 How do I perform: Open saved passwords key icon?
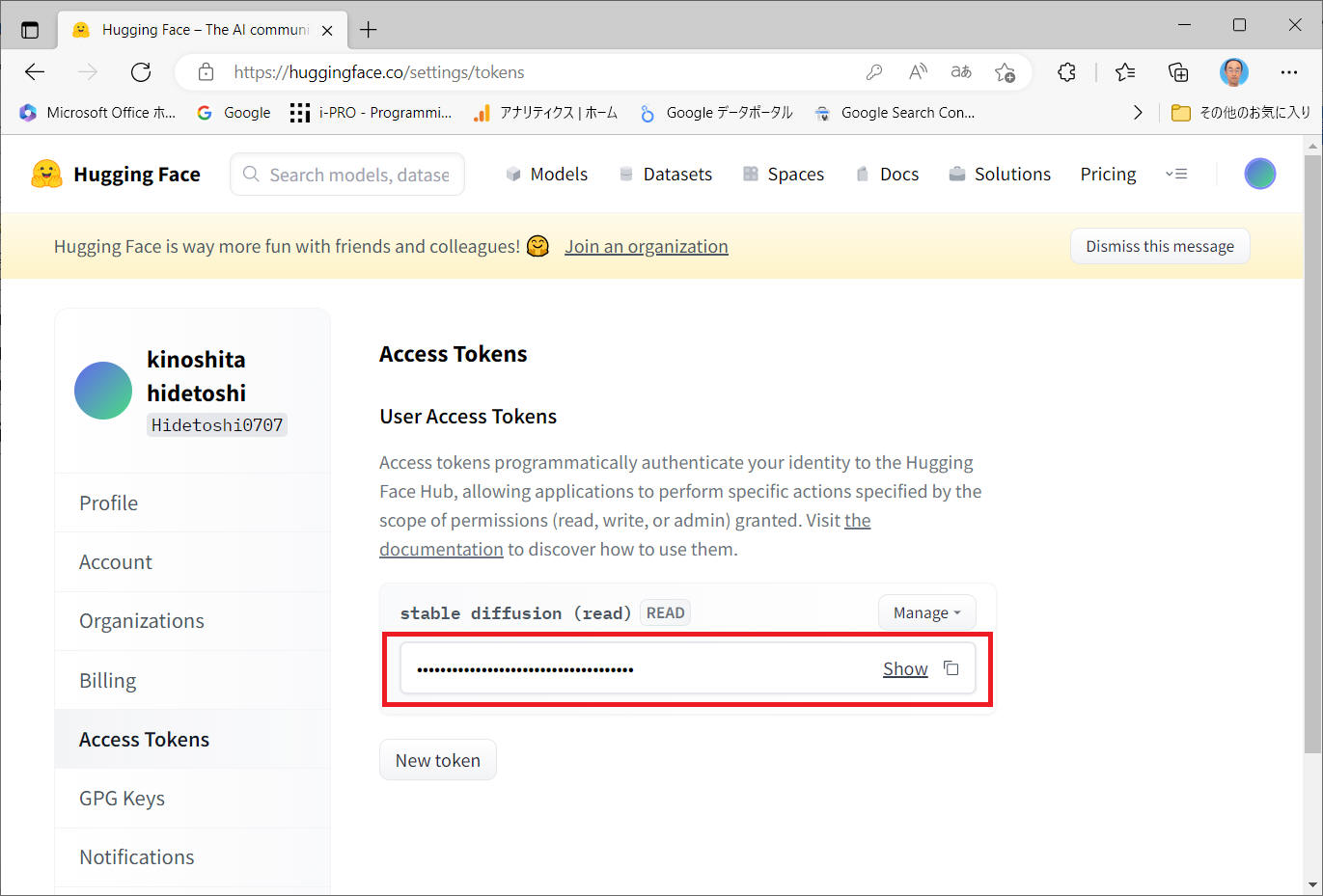coord(874,72)
